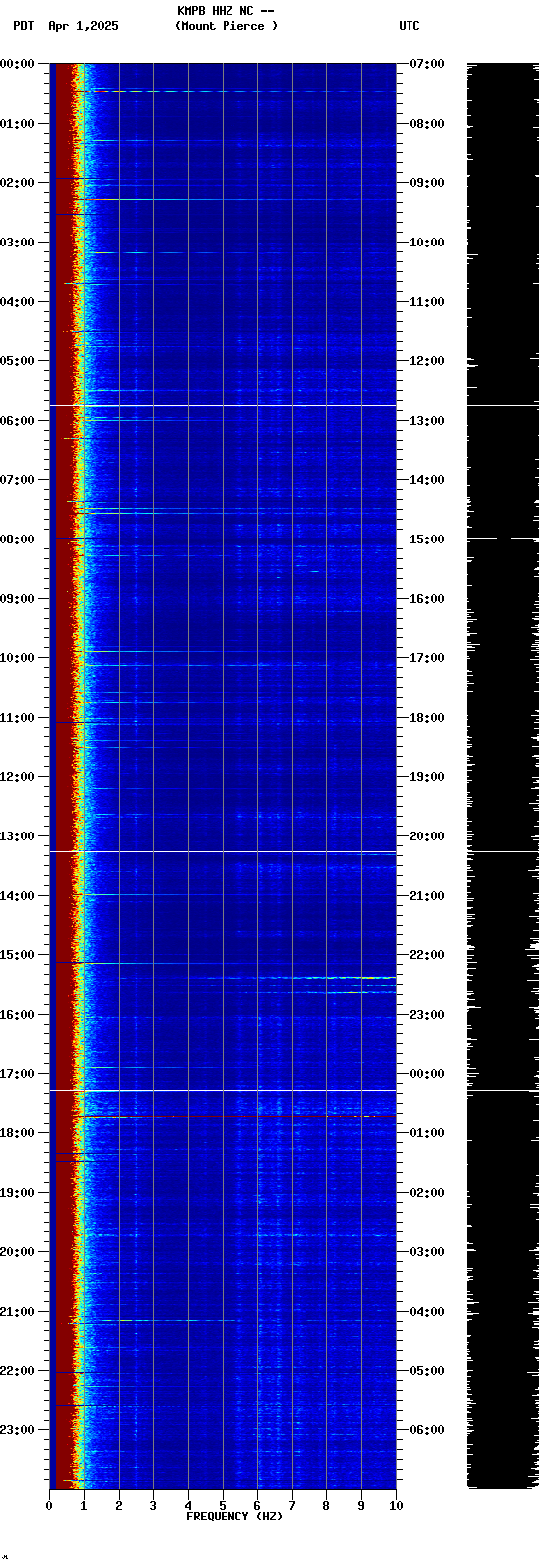Click the PDT '03:00' time label
The image size is (546, 1568).
pyautogui.click(x=17, y=243)
